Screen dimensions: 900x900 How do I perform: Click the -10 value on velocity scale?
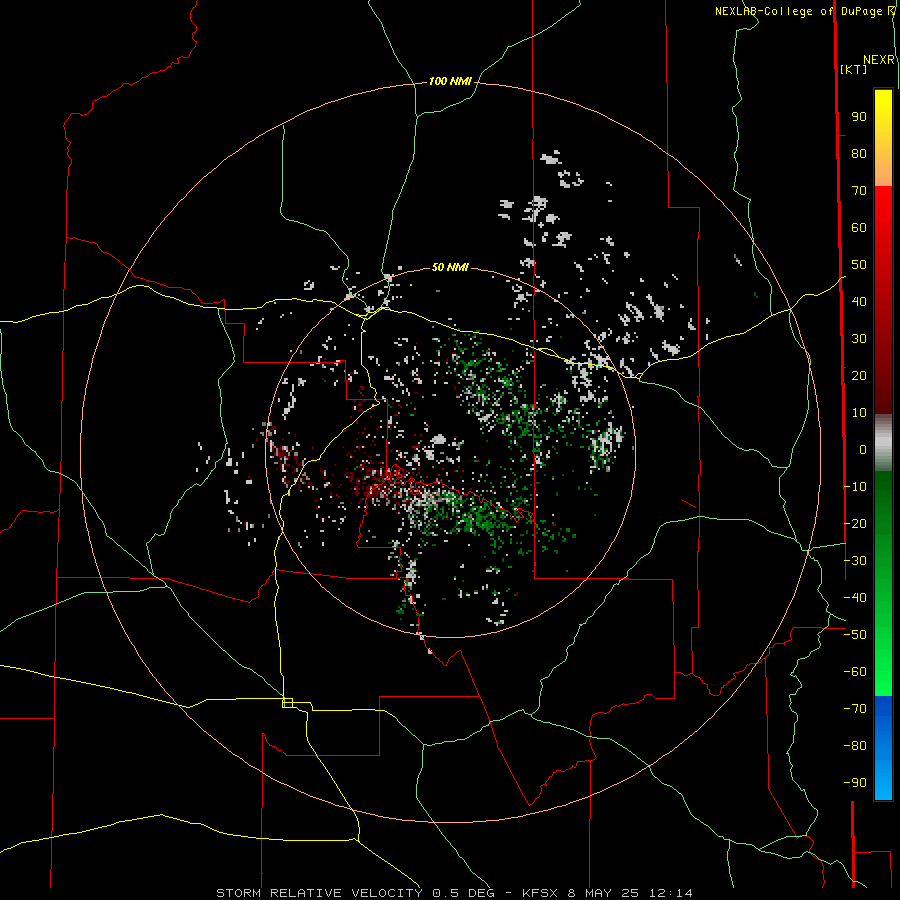point(855,487)
